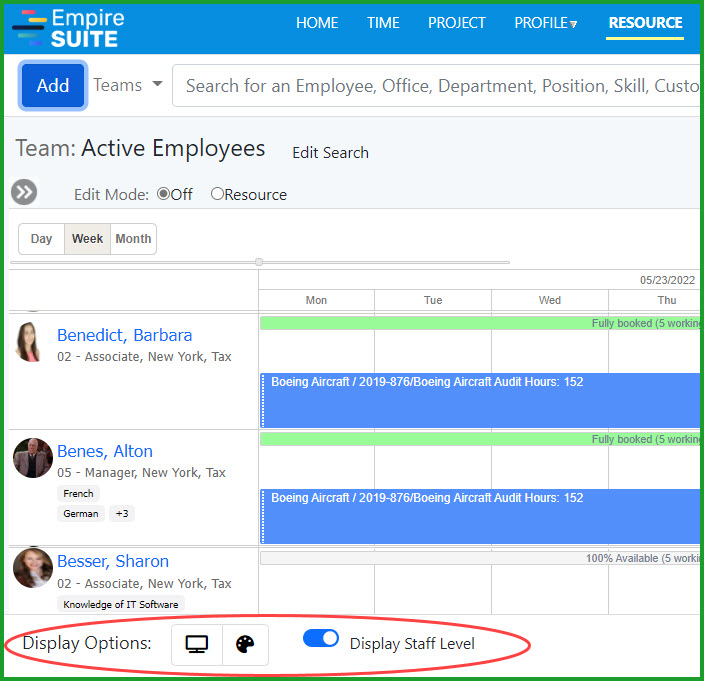
Task: Click the timeline zoom slider handle
Action: (x=259, y=262)
